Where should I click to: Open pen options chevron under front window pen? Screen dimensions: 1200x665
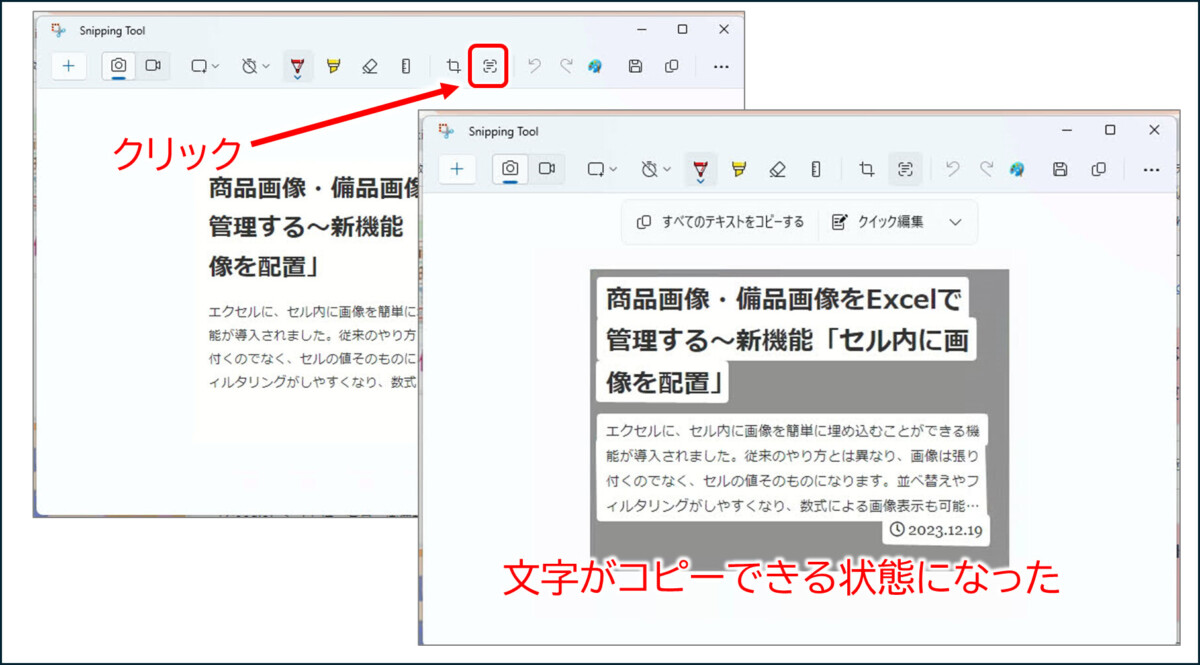(701, 181)
